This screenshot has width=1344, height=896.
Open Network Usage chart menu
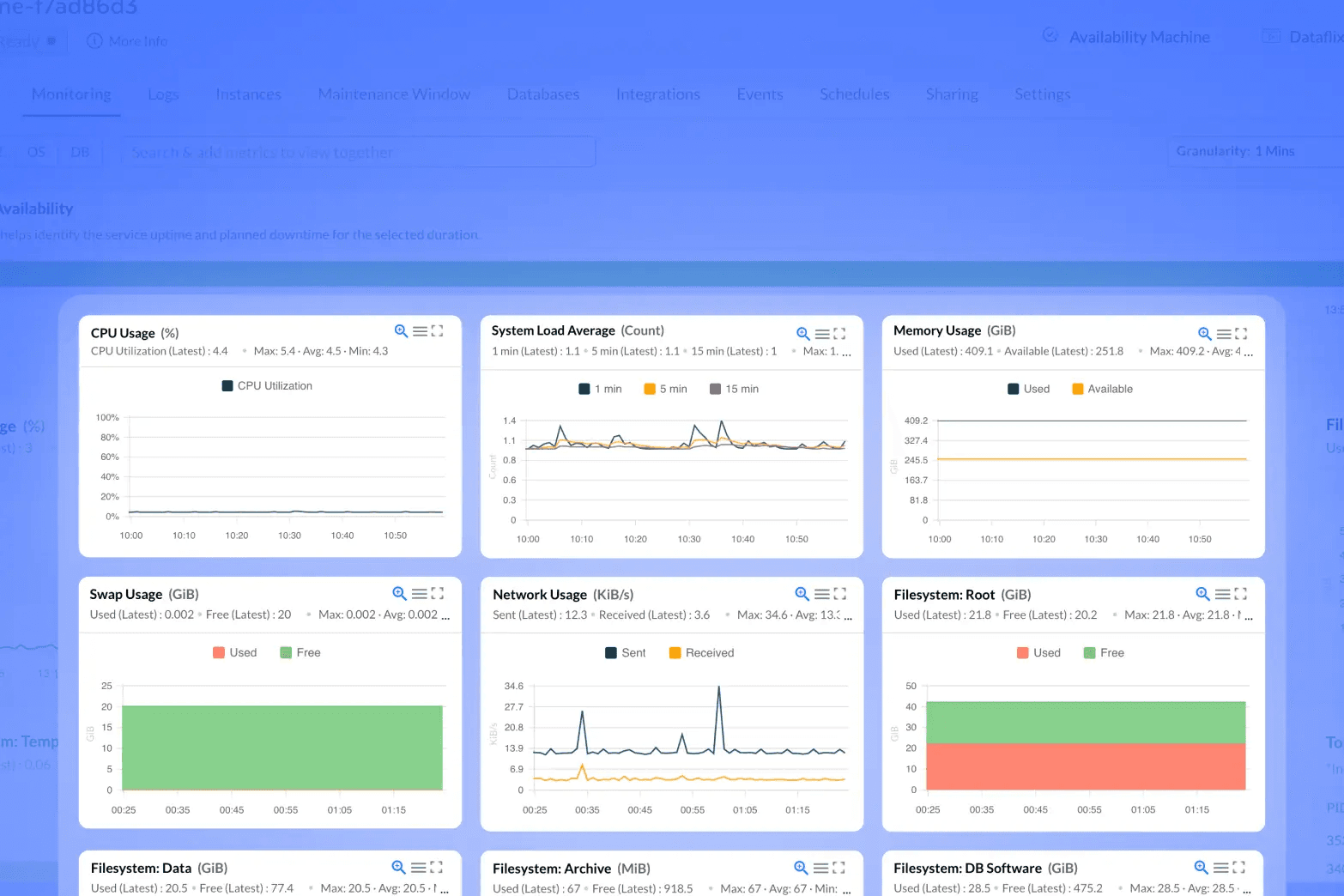tap(821, 594)
